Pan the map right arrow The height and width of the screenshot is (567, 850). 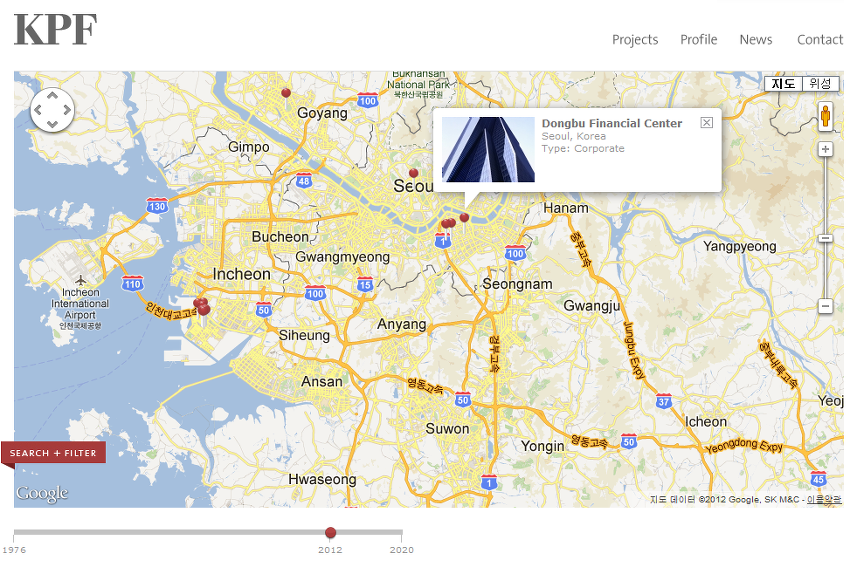[x=67, y=110]
